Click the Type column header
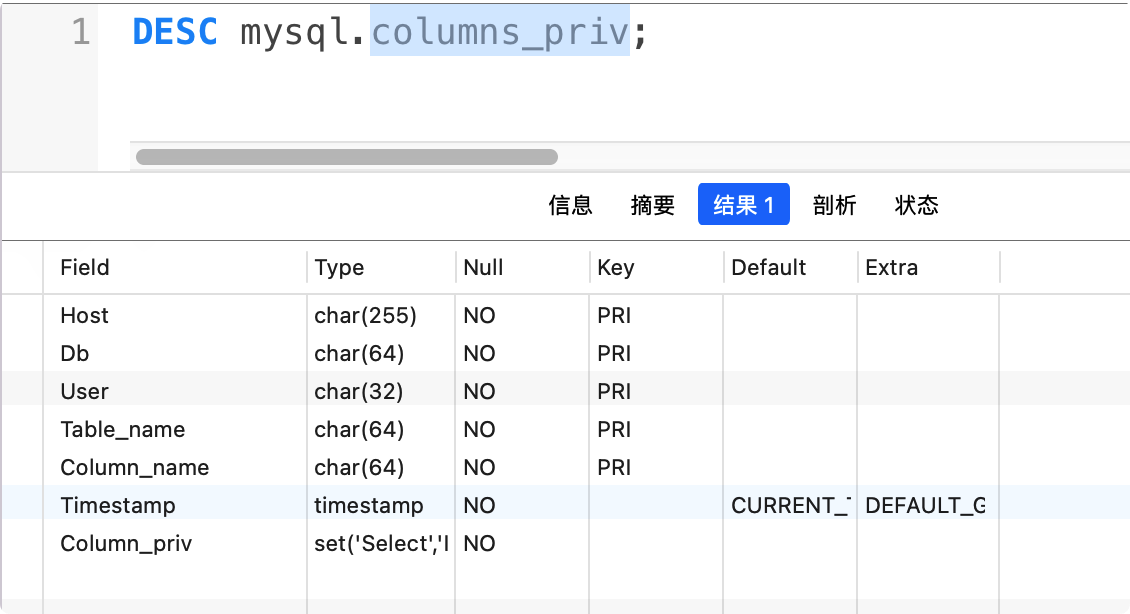The image size is (1130, 614). (x=339, y=267)
